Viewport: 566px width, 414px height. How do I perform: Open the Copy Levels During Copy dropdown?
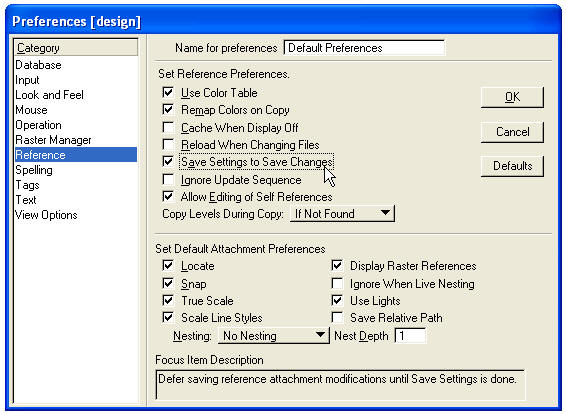click(x=342, y=214)
